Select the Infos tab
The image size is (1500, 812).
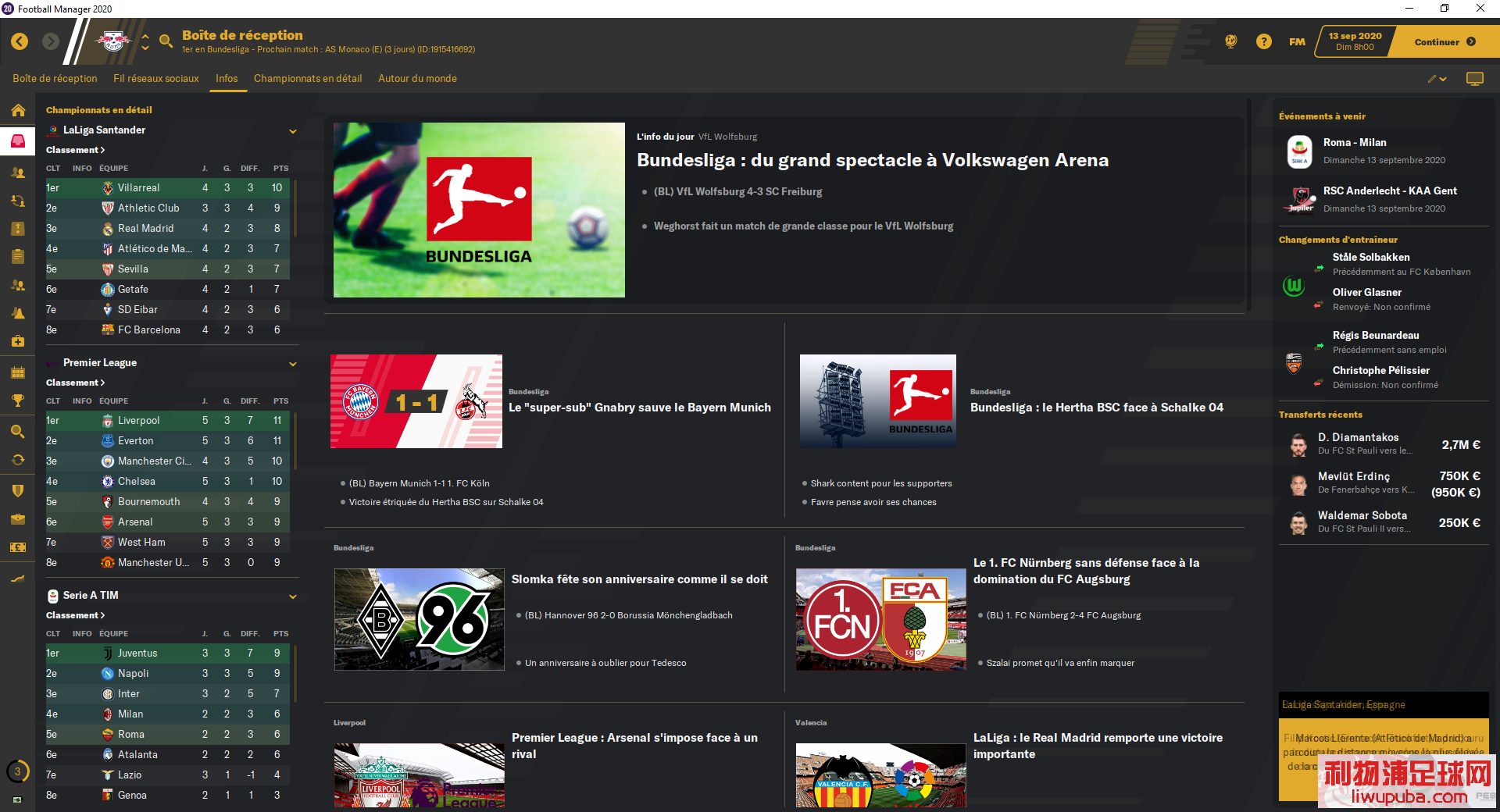coord(227,79)
